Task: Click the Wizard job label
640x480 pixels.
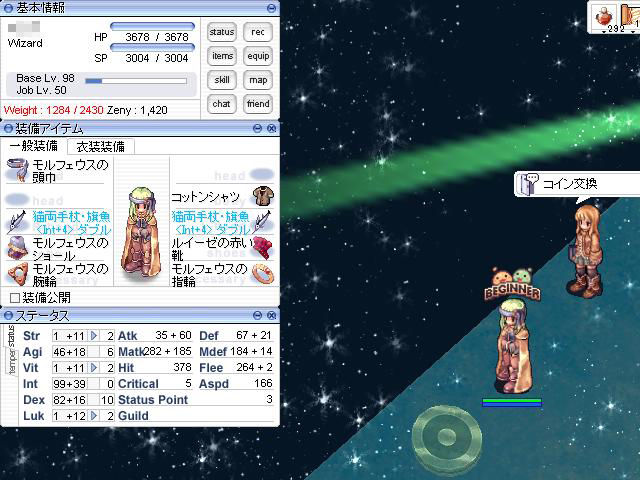Action: [25, 43]
